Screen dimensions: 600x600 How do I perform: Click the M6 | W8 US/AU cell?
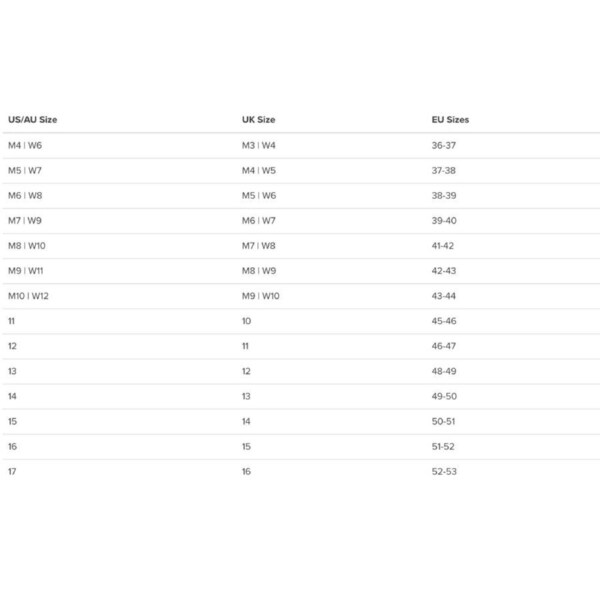tap(25, 195)
